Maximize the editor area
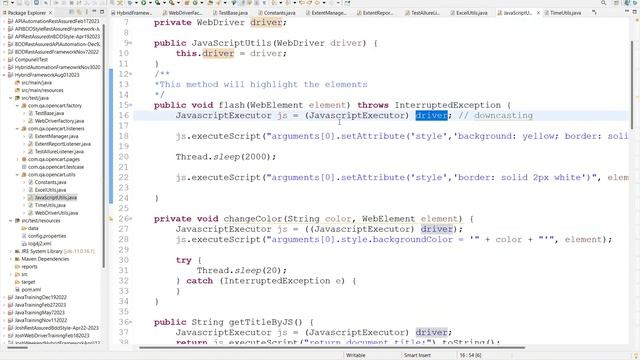Viewport: 640px width, 360px height. (635, 12)
